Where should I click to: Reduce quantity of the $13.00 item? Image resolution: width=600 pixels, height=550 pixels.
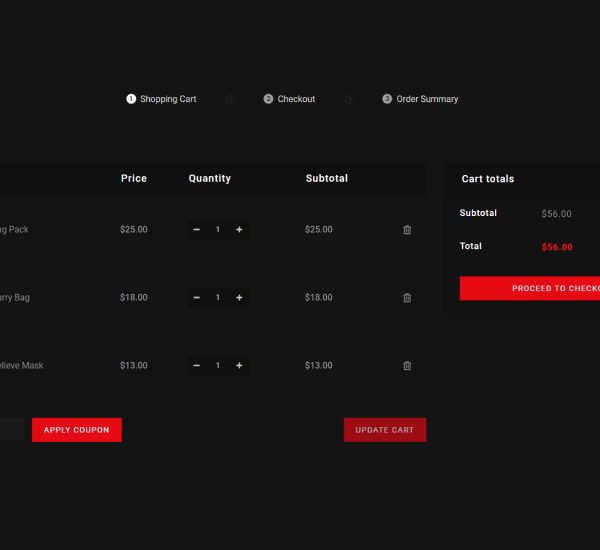pyautogui.click(x=196, y=366)
